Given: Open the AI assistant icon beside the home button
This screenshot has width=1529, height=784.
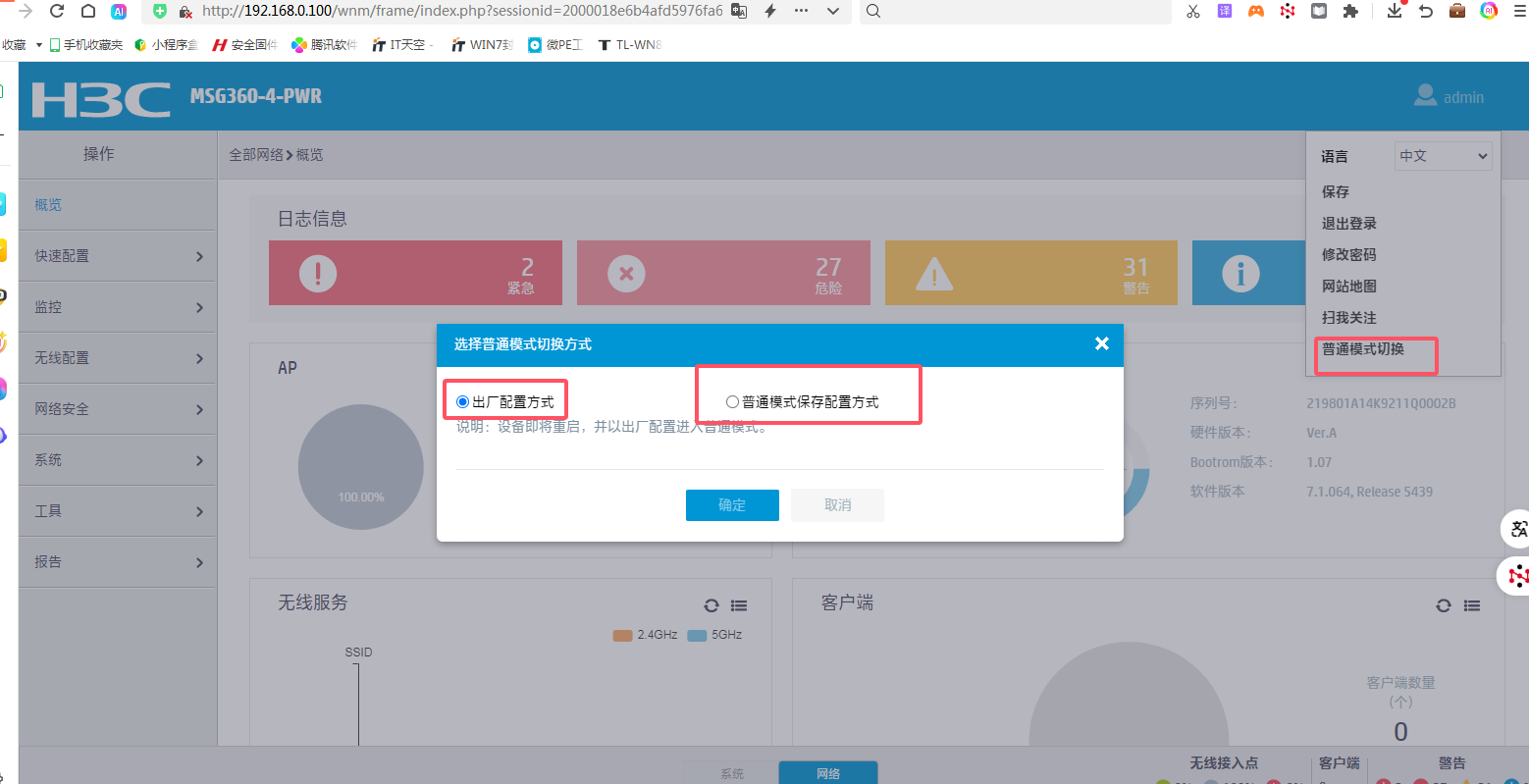Looking at the screenshot, I should pyautogui.click(x=119, y=12).
